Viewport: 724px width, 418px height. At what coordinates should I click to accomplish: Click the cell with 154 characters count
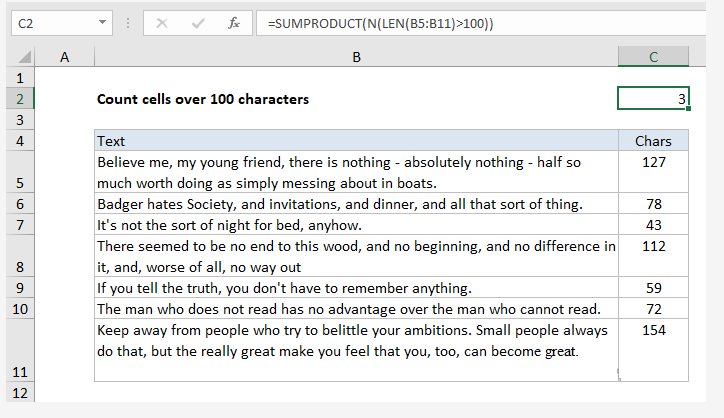click(653, 350)
